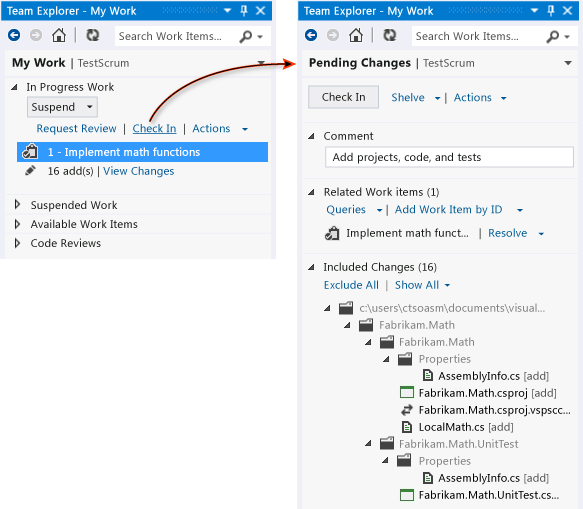Viewport: 583px width, 509px height.
Task: Click Refresh icon in right Pending Changes panel
Action: (x=390, y=35)
